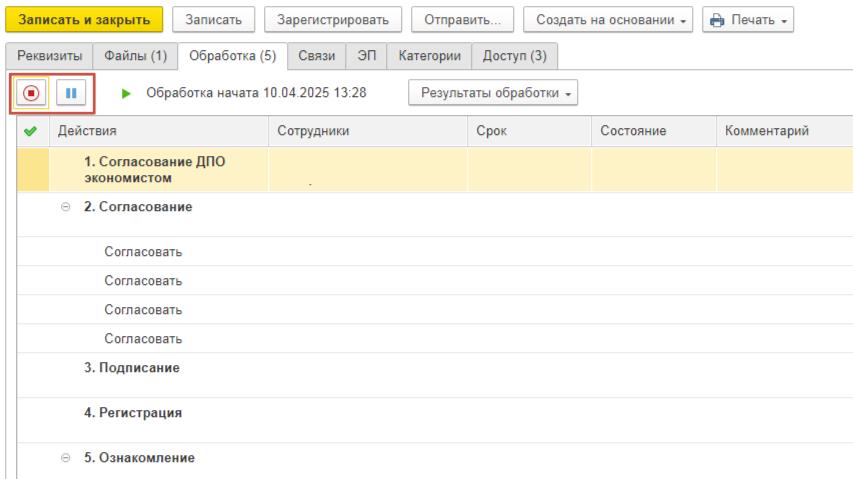The height and width of the screenshot is (479, 853).
Task: Click the green play triangle icon
Action: pos(126,94)
